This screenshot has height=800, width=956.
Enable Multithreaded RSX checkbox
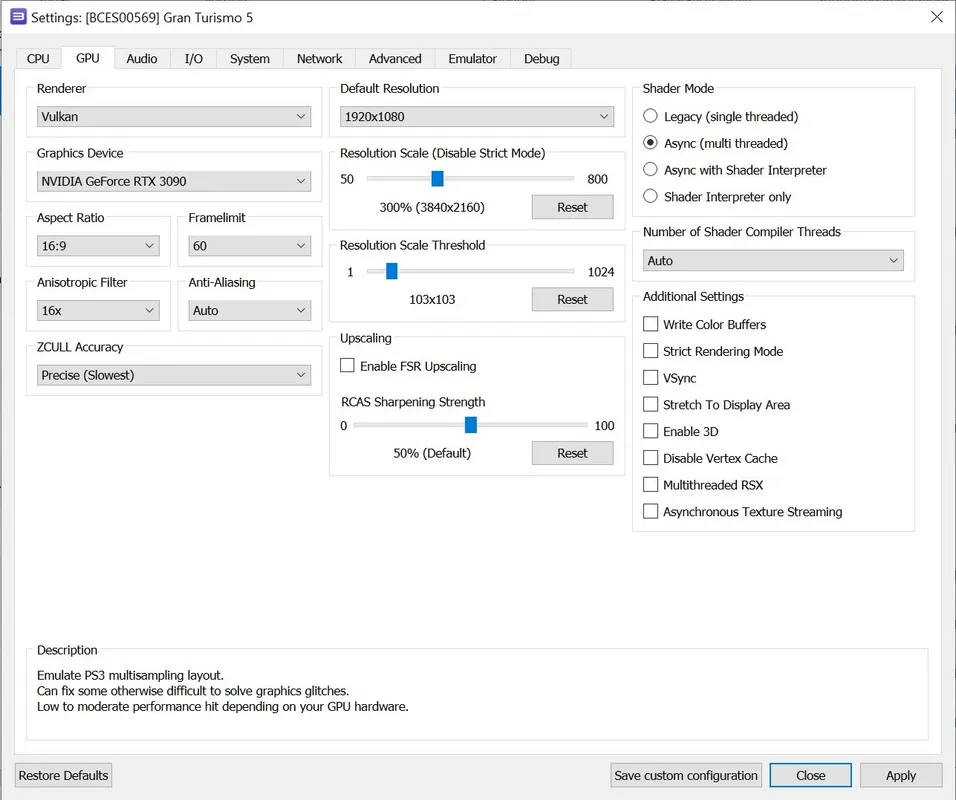[x=704, y=485]
